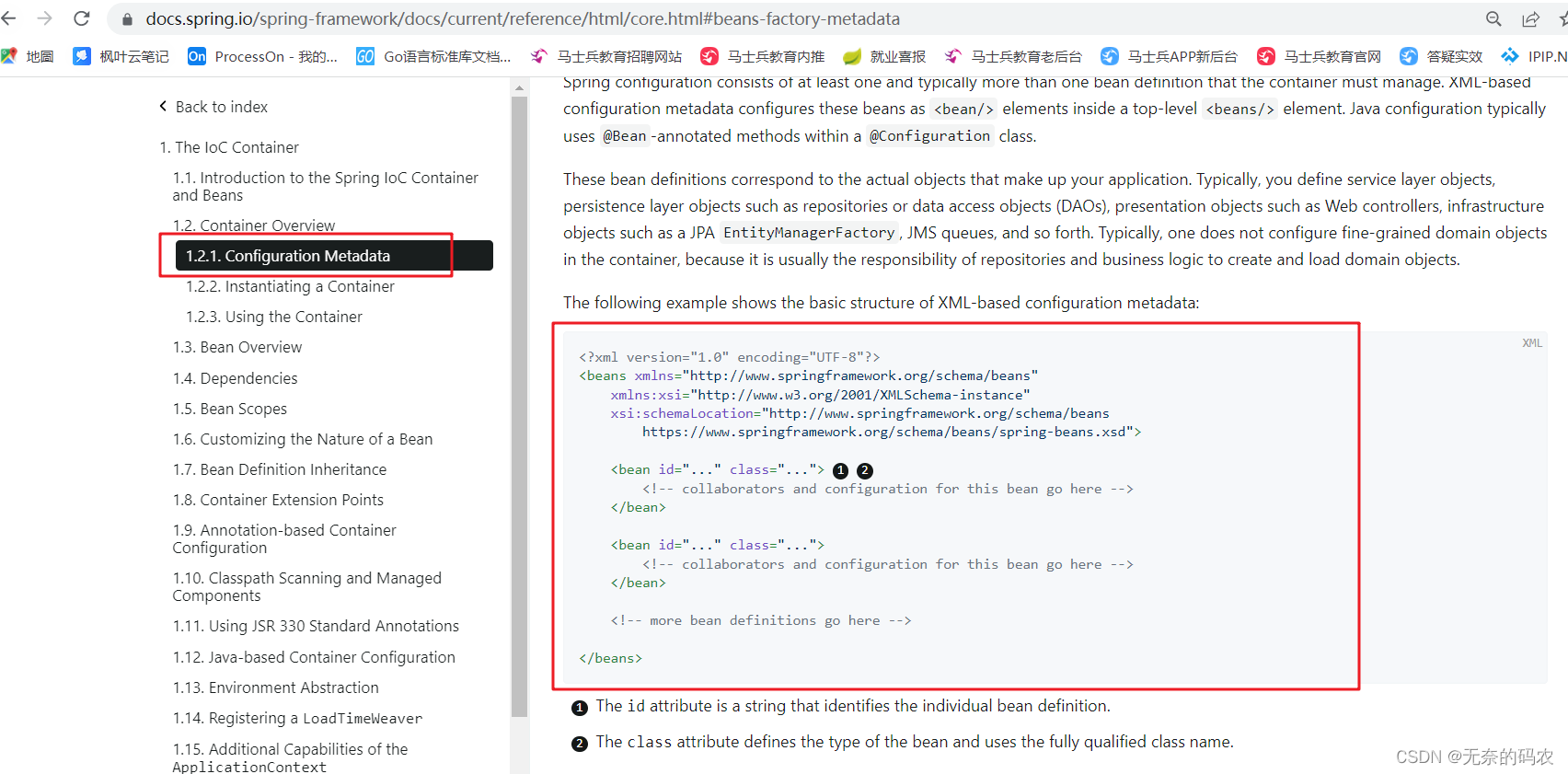Open 1.13. Environment Abstraction
Screen dimensions: 1568x774
[276, 687]
